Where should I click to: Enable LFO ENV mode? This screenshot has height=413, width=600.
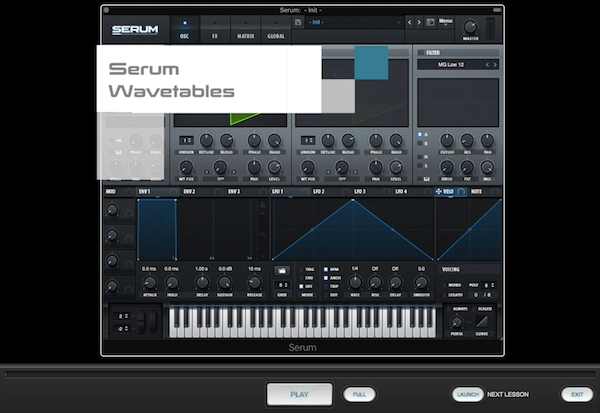pos(301,278)
